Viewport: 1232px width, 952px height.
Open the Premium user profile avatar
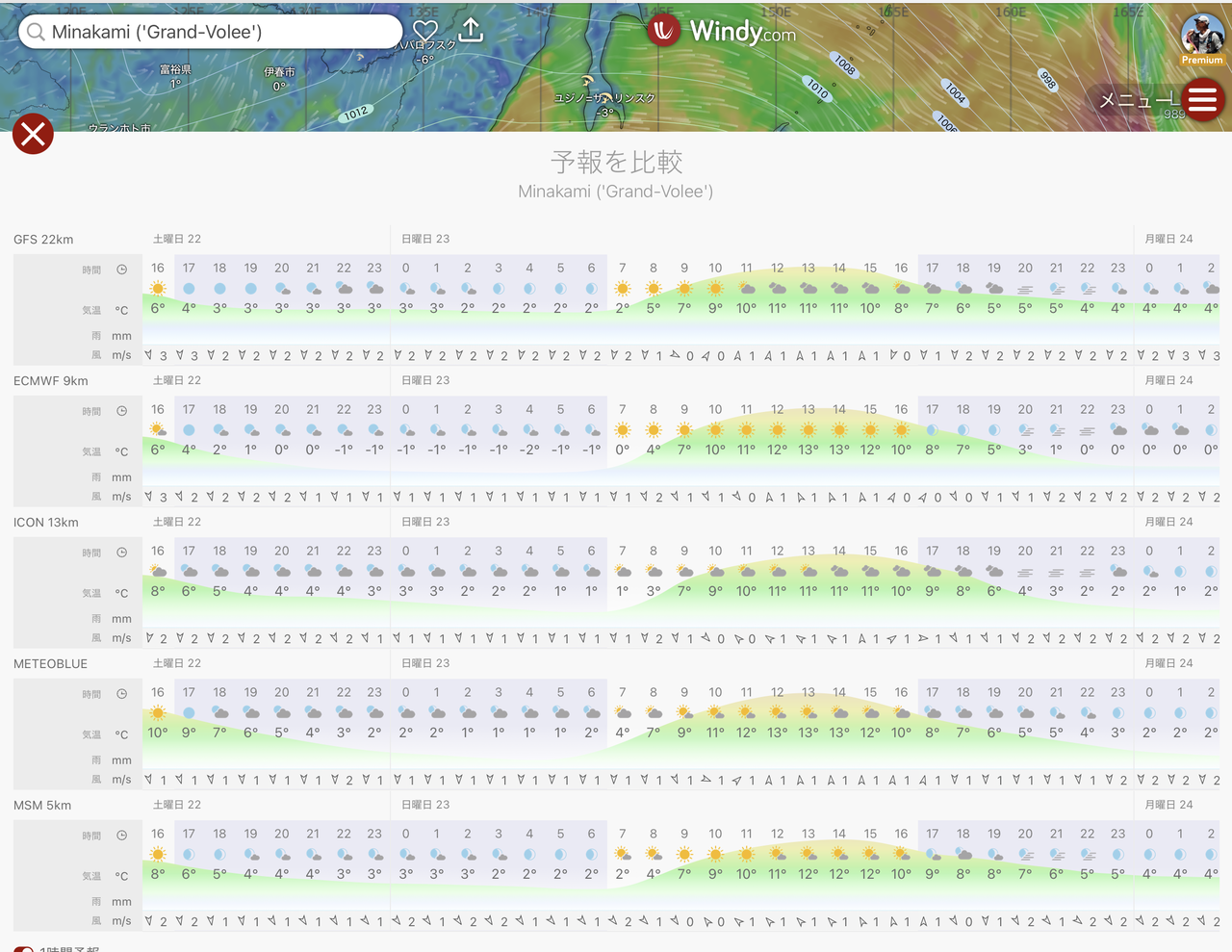1202,39
